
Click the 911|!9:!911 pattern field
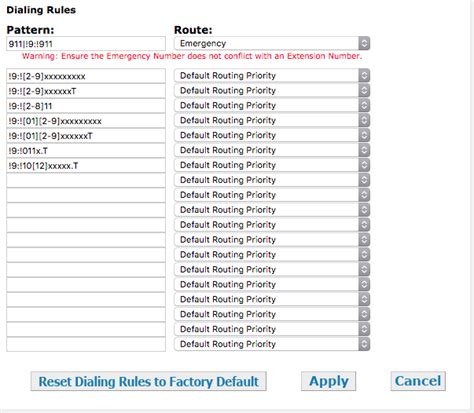tap(86, 44)
